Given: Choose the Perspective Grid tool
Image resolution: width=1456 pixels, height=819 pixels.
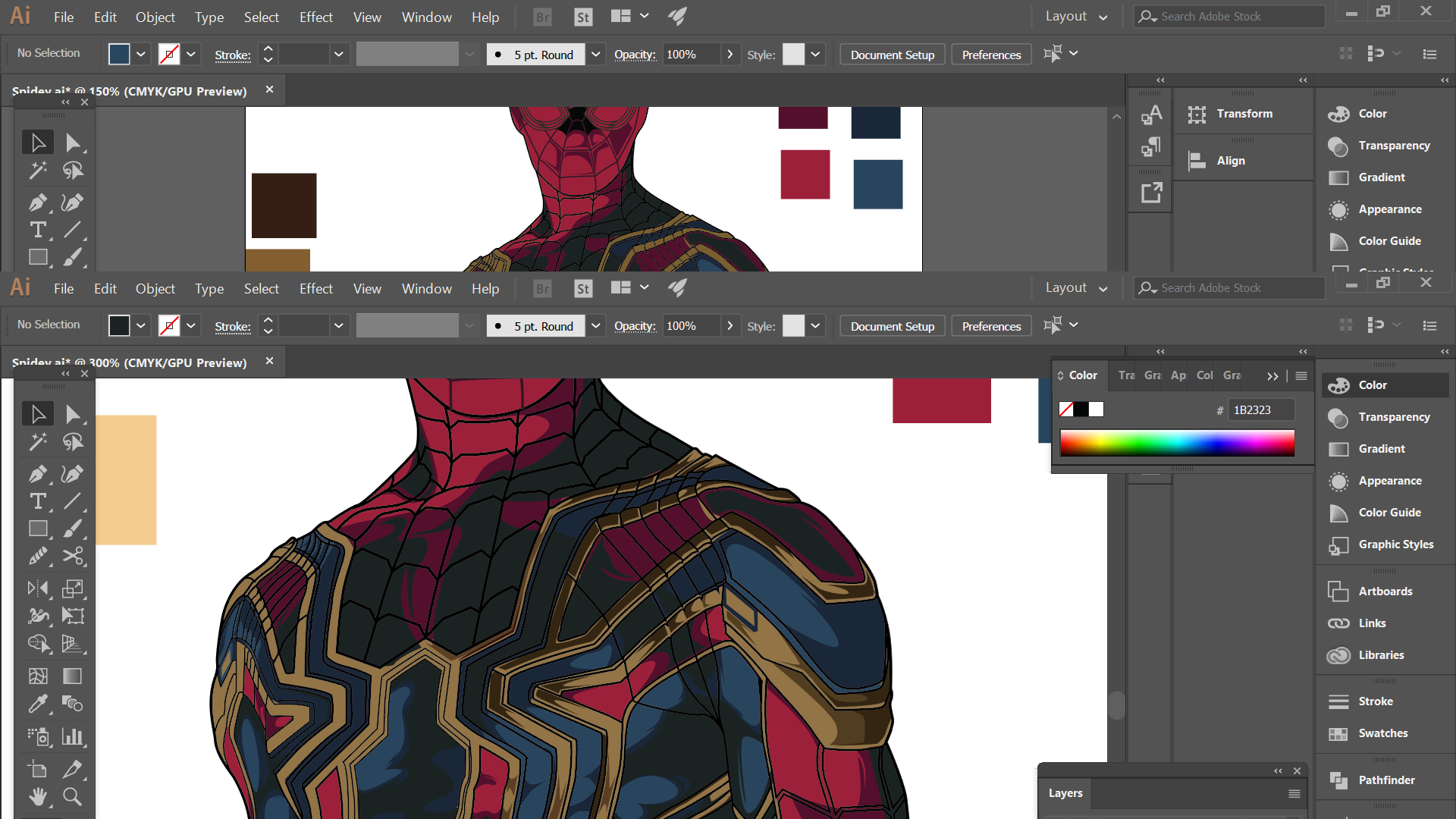Looking at the screenshot, I should pyautogui.click(x=73, y=643).
